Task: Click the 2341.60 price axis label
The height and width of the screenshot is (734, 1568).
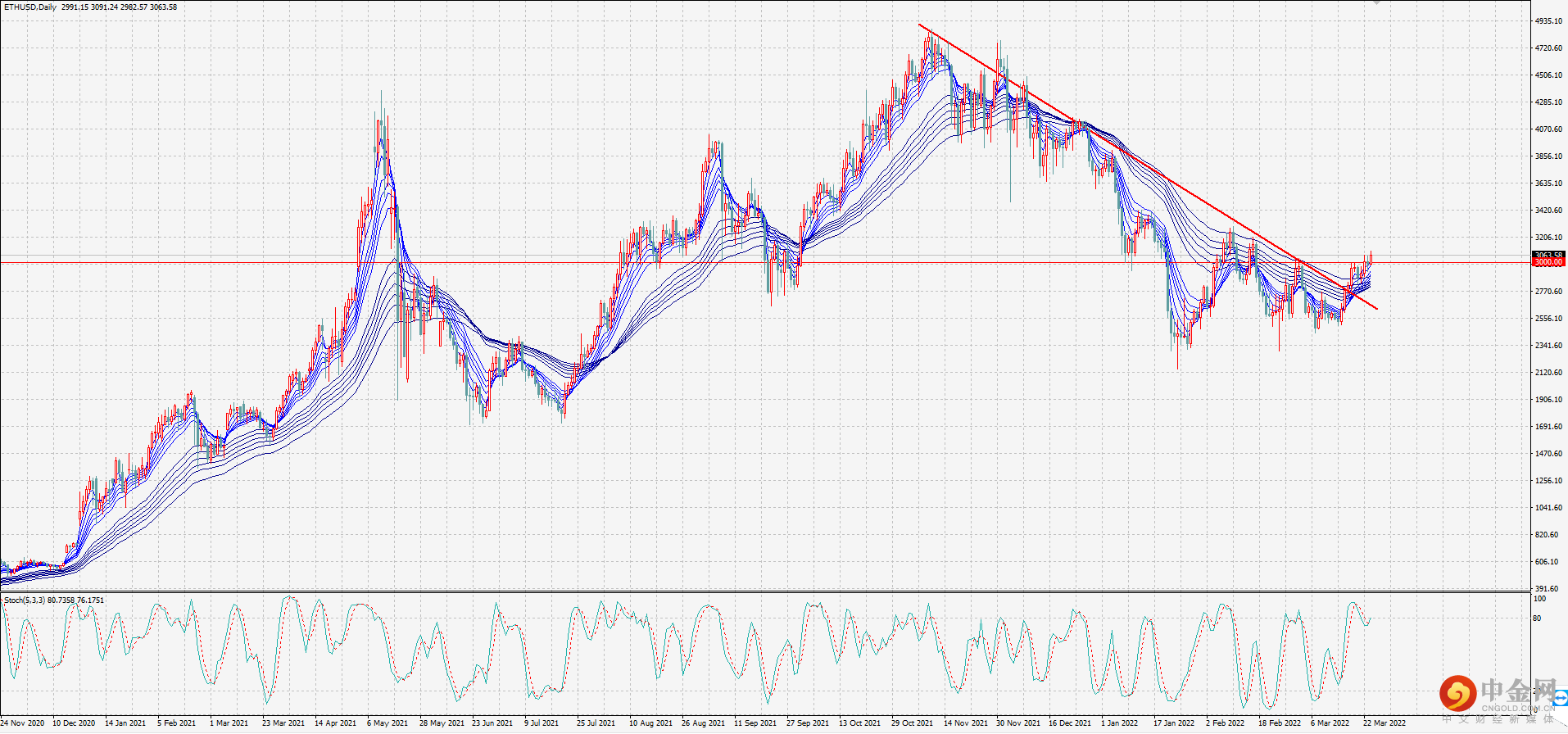Action: click(1548, 346)
